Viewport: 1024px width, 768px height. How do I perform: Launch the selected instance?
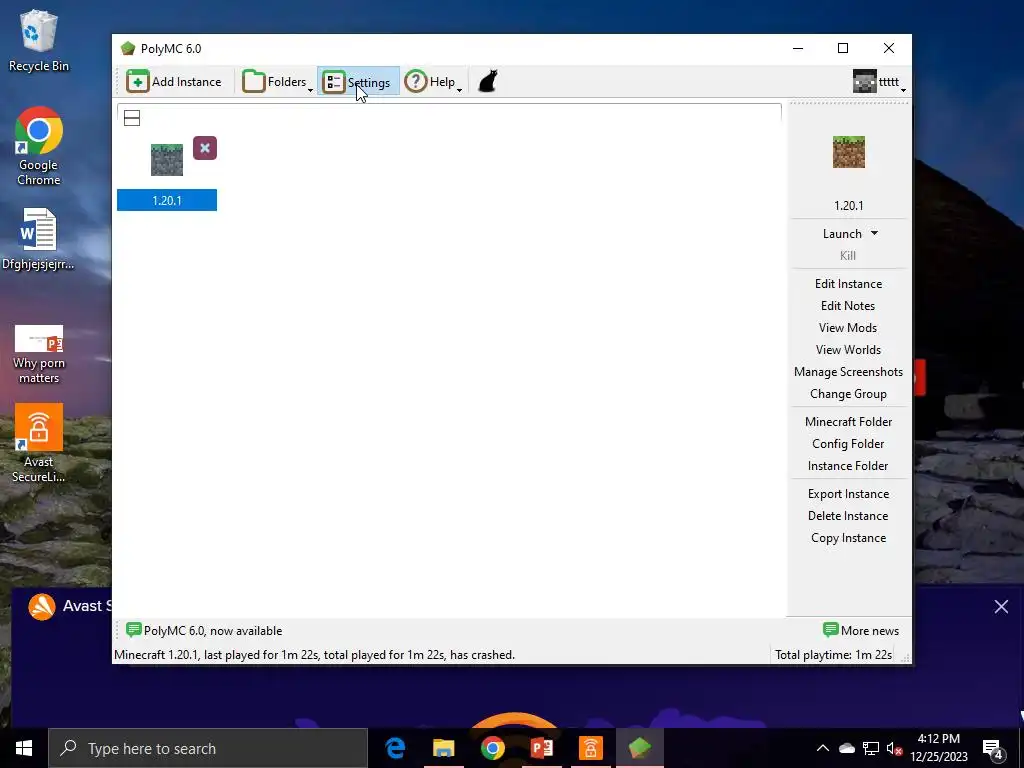pos(842,234)
